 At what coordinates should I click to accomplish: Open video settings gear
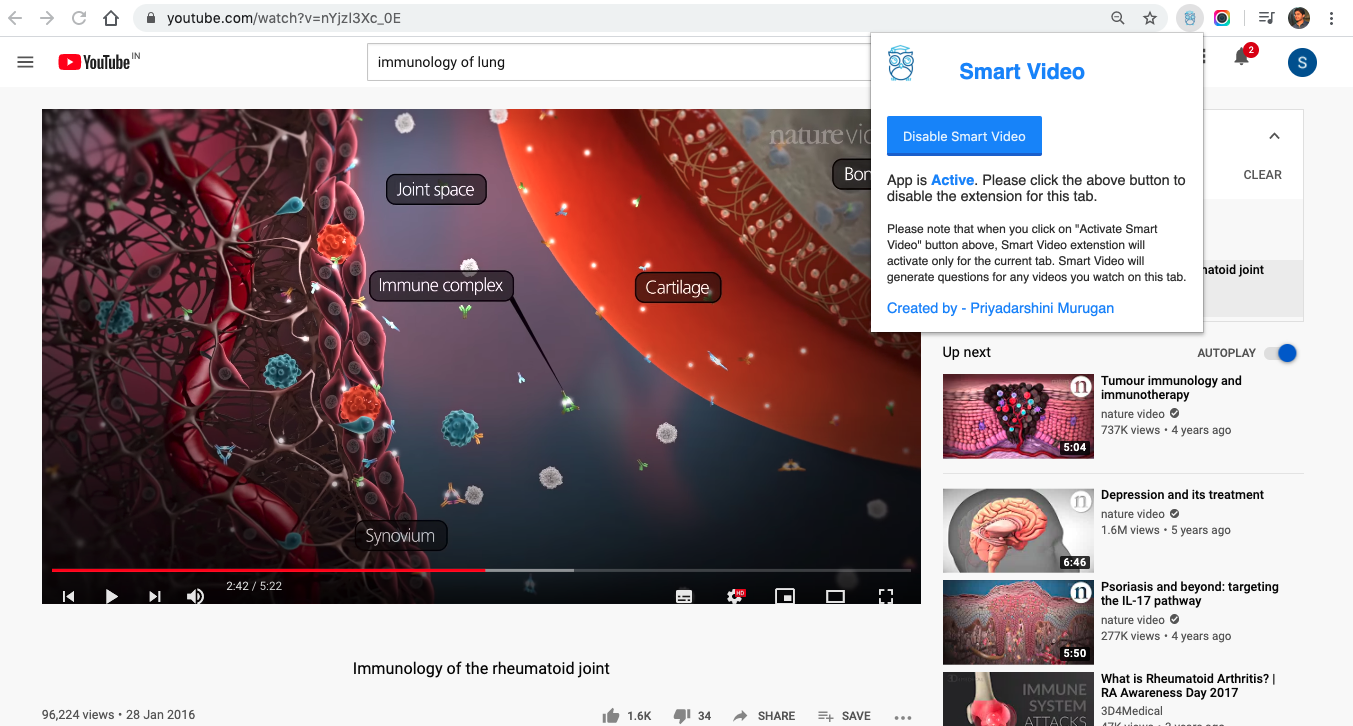[735, 596]
